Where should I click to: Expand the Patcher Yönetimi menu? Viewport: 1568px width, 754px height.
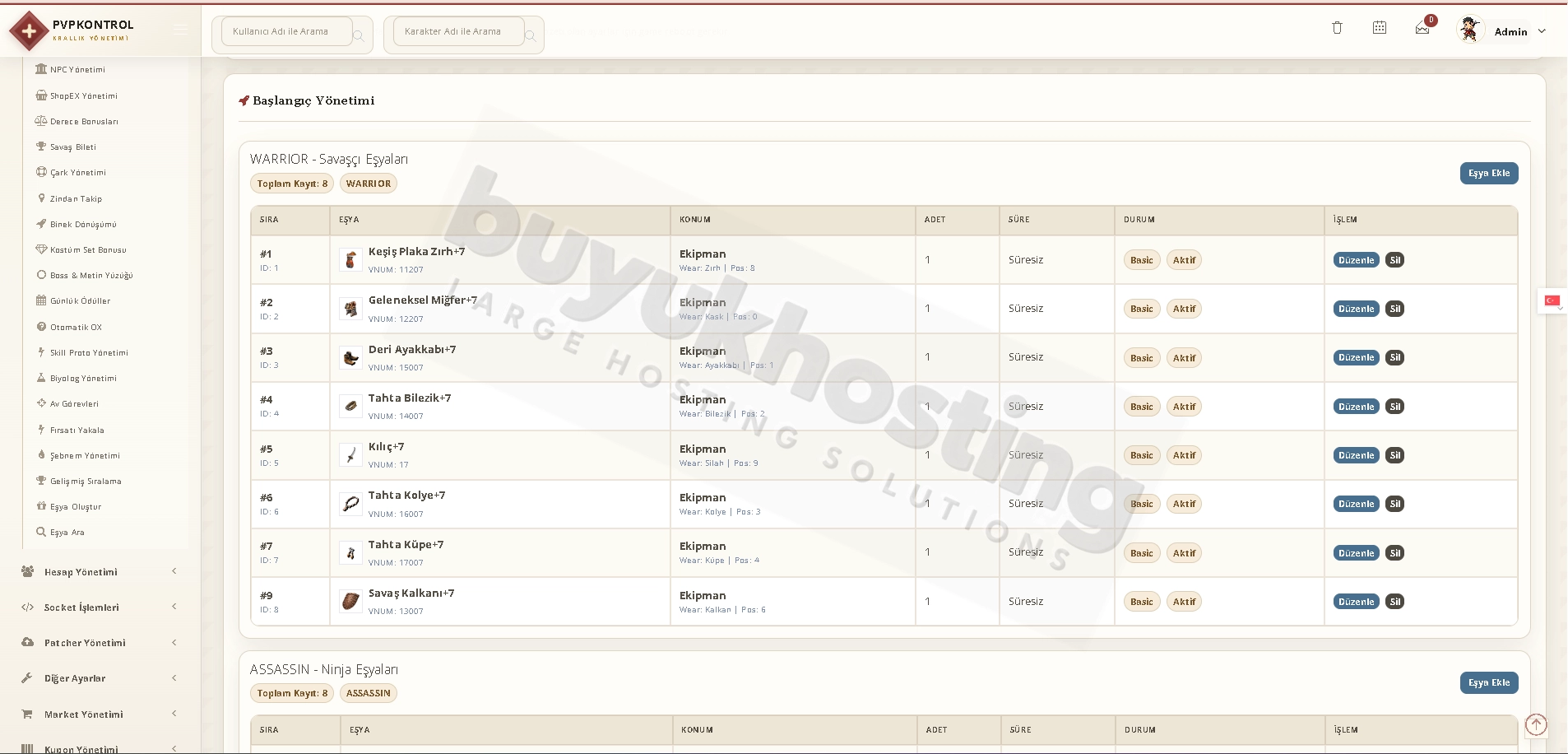[x=99, y=643]
